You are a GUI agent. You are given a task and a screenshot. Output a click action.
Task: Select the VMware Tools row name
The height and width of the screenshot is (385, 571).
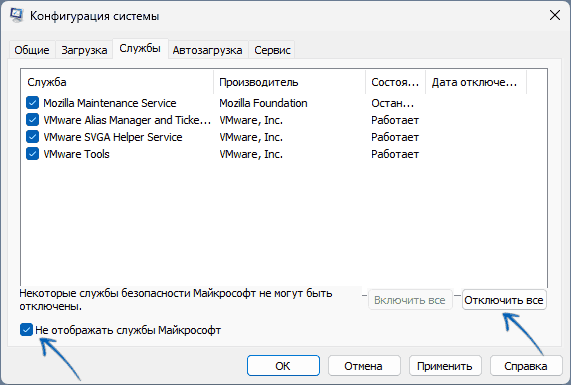tap(76, 154)
